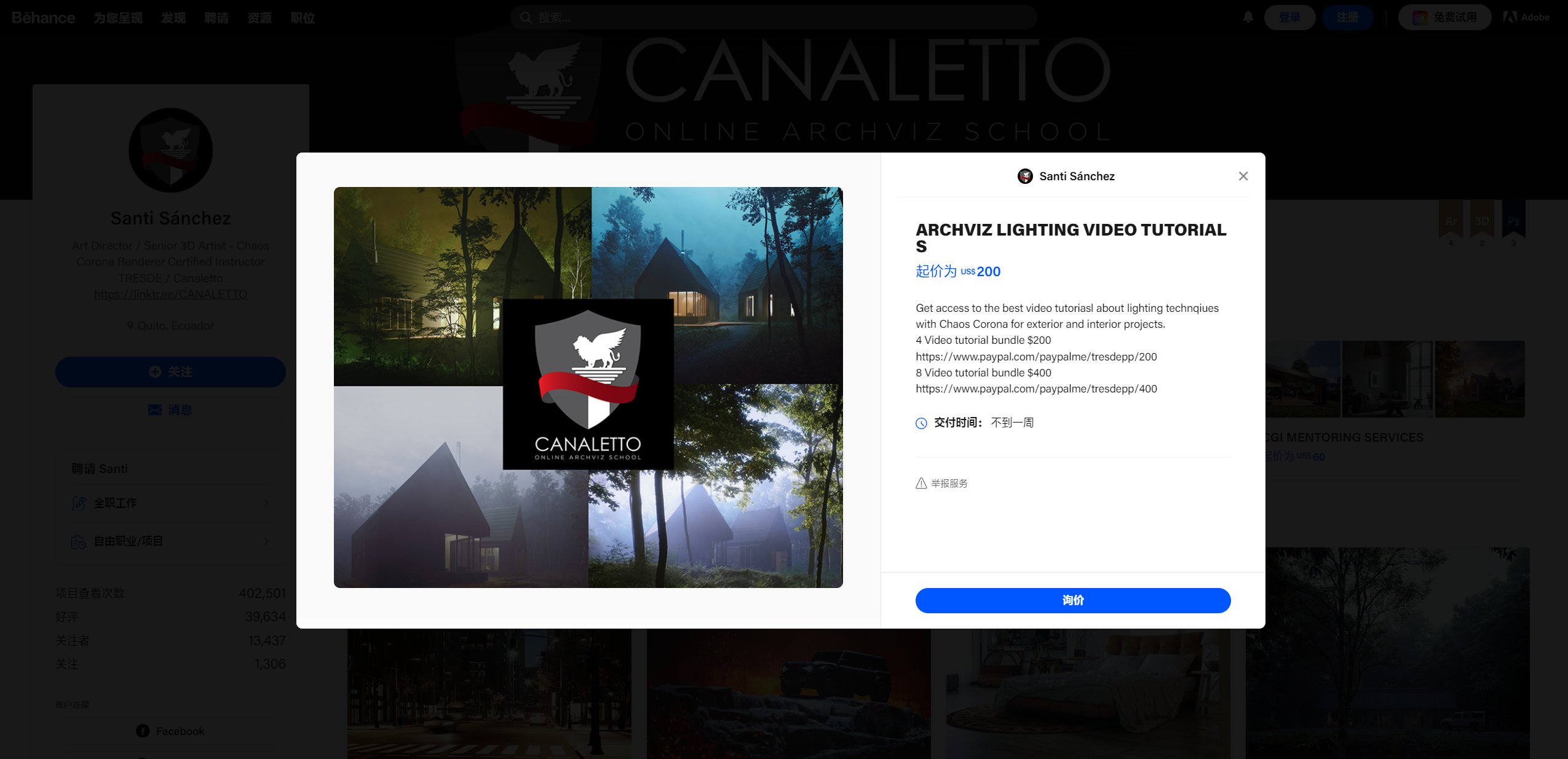Expand the 全职工作 full-time row
The image size is (1568, 759).
[170, 503]
